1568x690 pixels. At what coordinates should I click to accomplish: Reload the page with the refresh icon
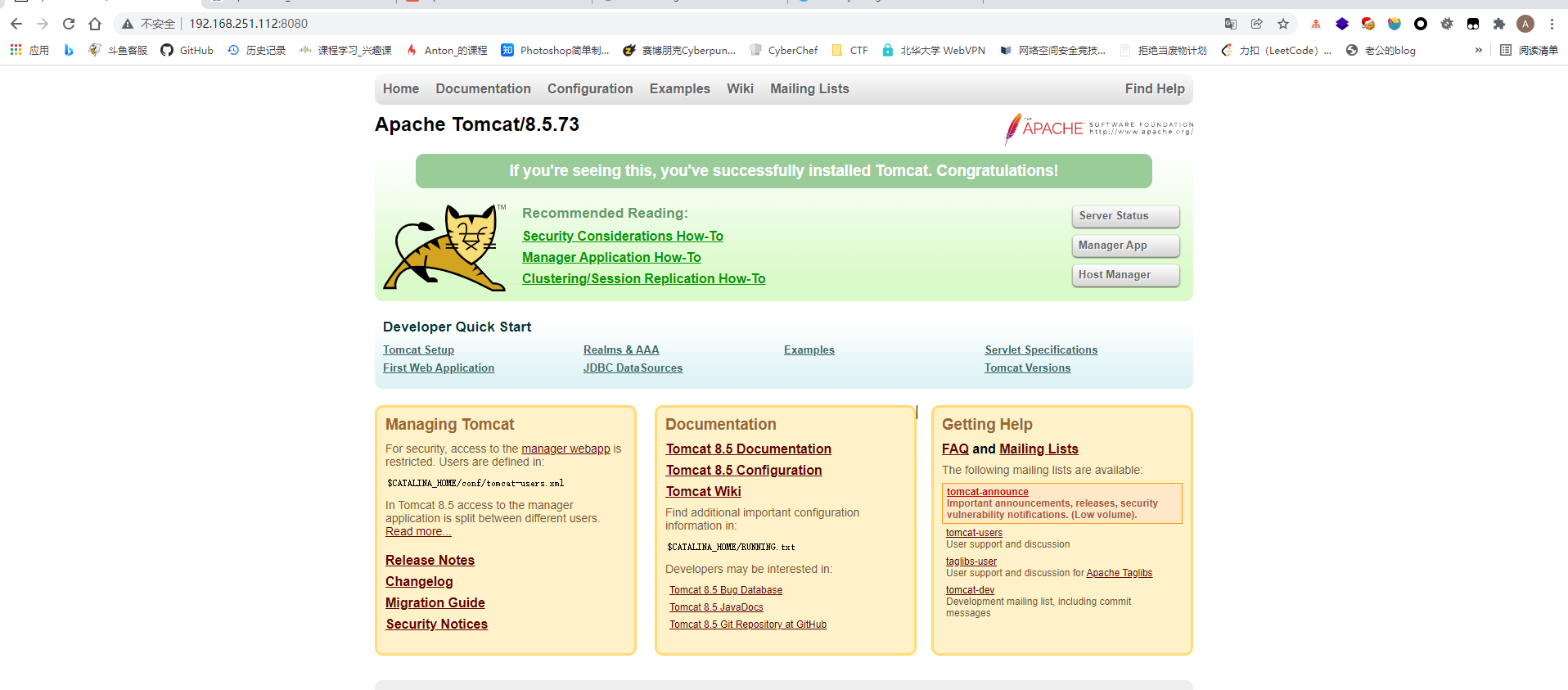(x=69, y=24)
